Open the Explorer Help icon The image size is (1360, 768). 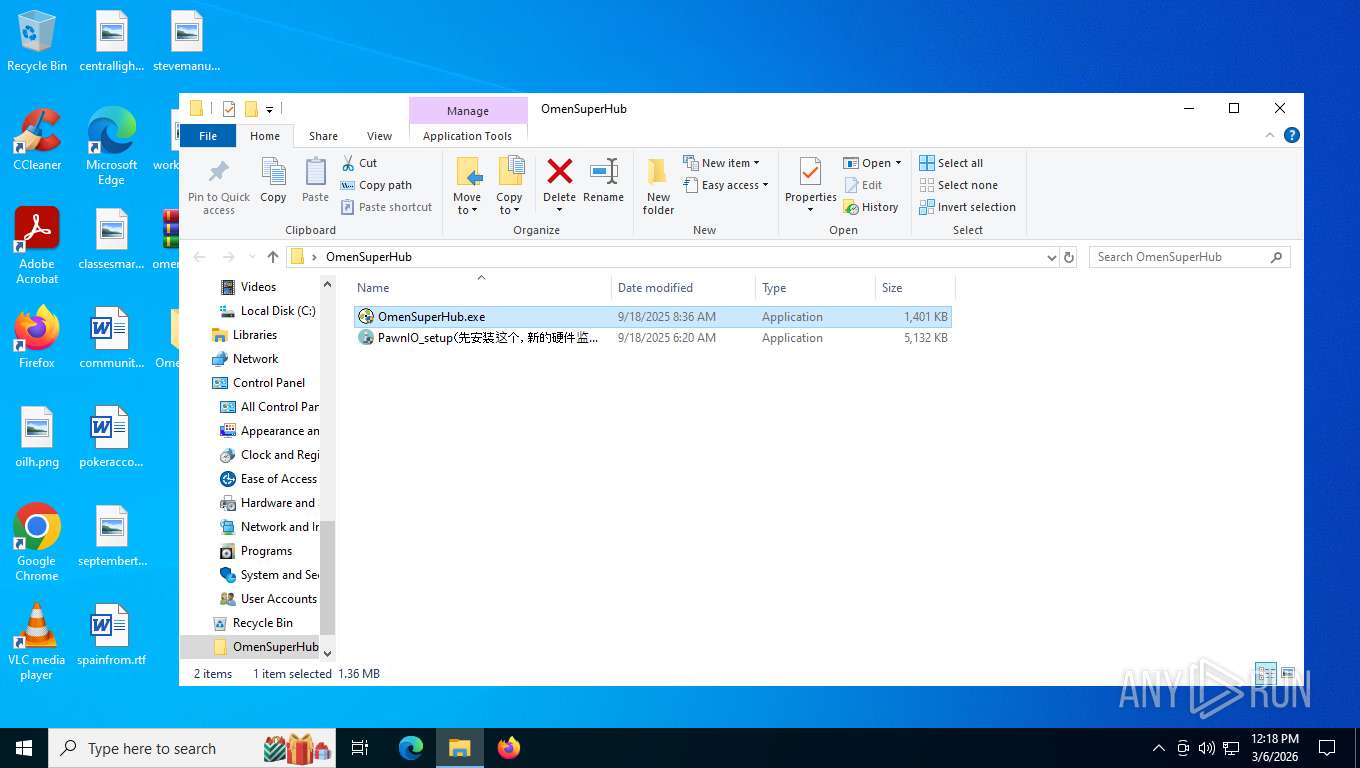point(1292,135)
